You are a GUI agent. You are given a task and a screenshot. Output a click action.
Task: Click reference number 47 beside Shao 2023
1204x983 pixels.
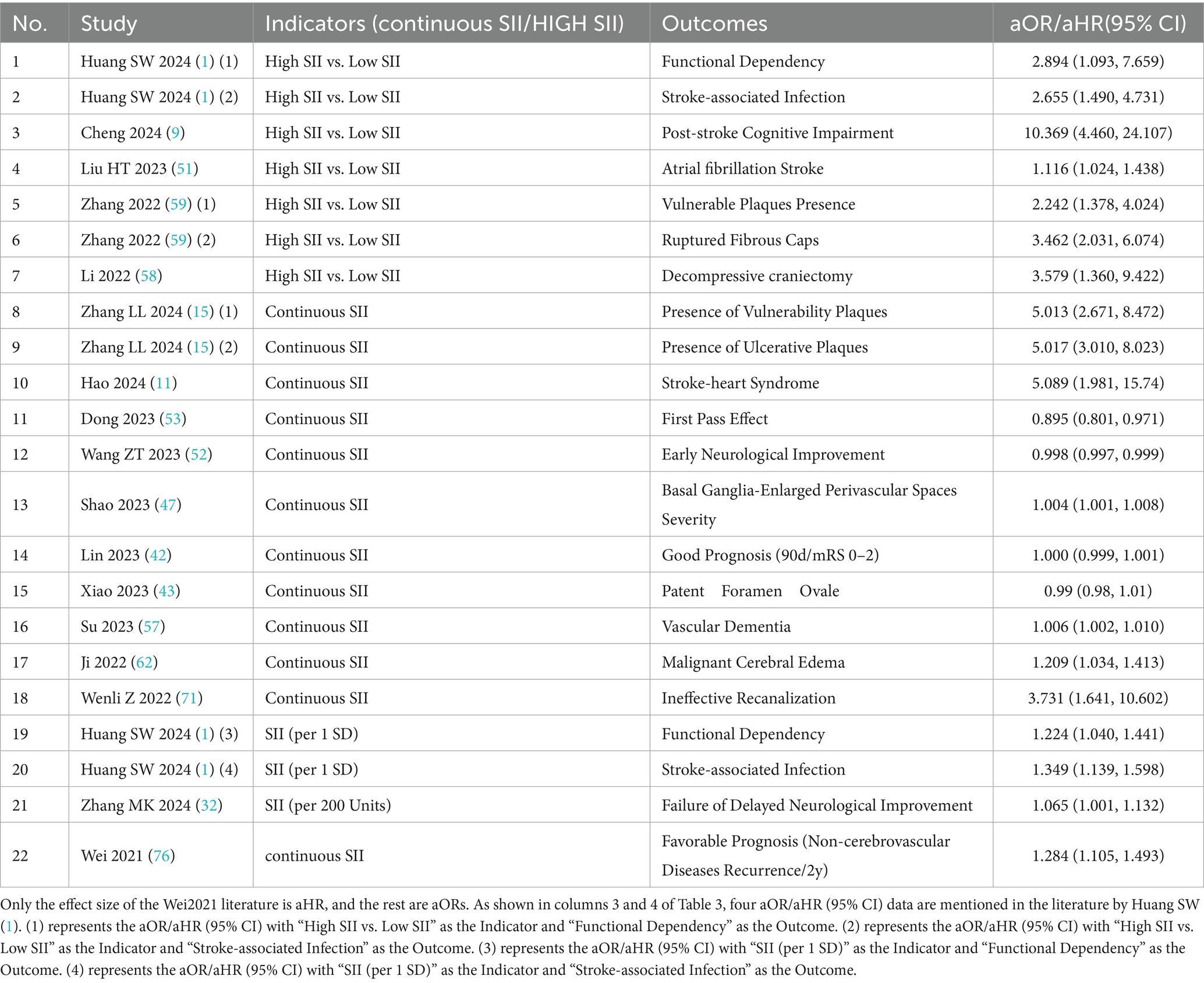coord(168,505)
